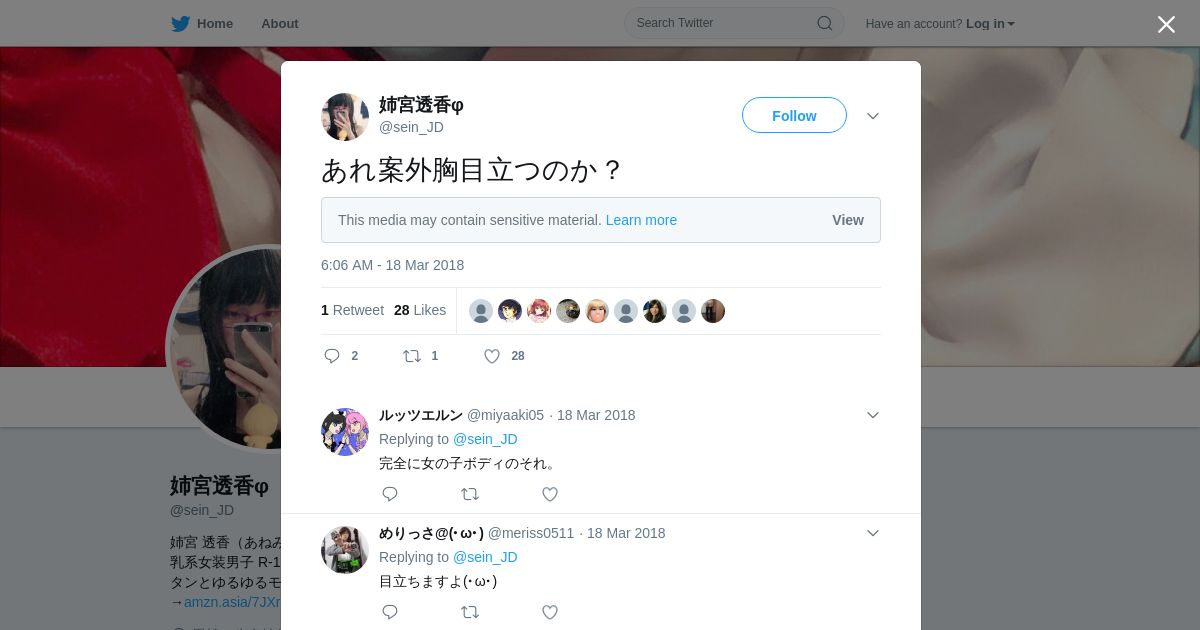Reply to the miyaaki05 comment
The width and height of the screenshot is (1200, 630).
pyautogui.click(x=390, y=494)
